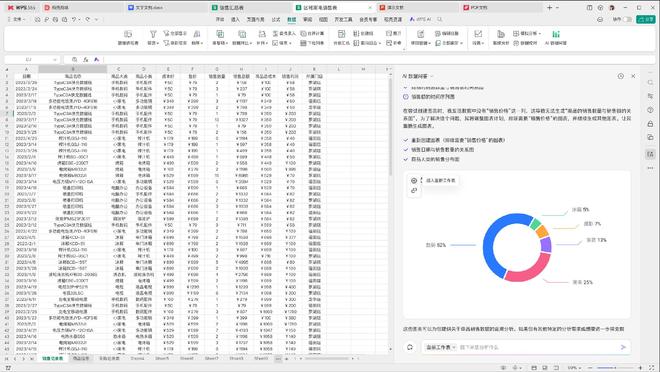Screen dimensions: 660x372
Task: Click the filter funnel icon
Action: (153, 34)
